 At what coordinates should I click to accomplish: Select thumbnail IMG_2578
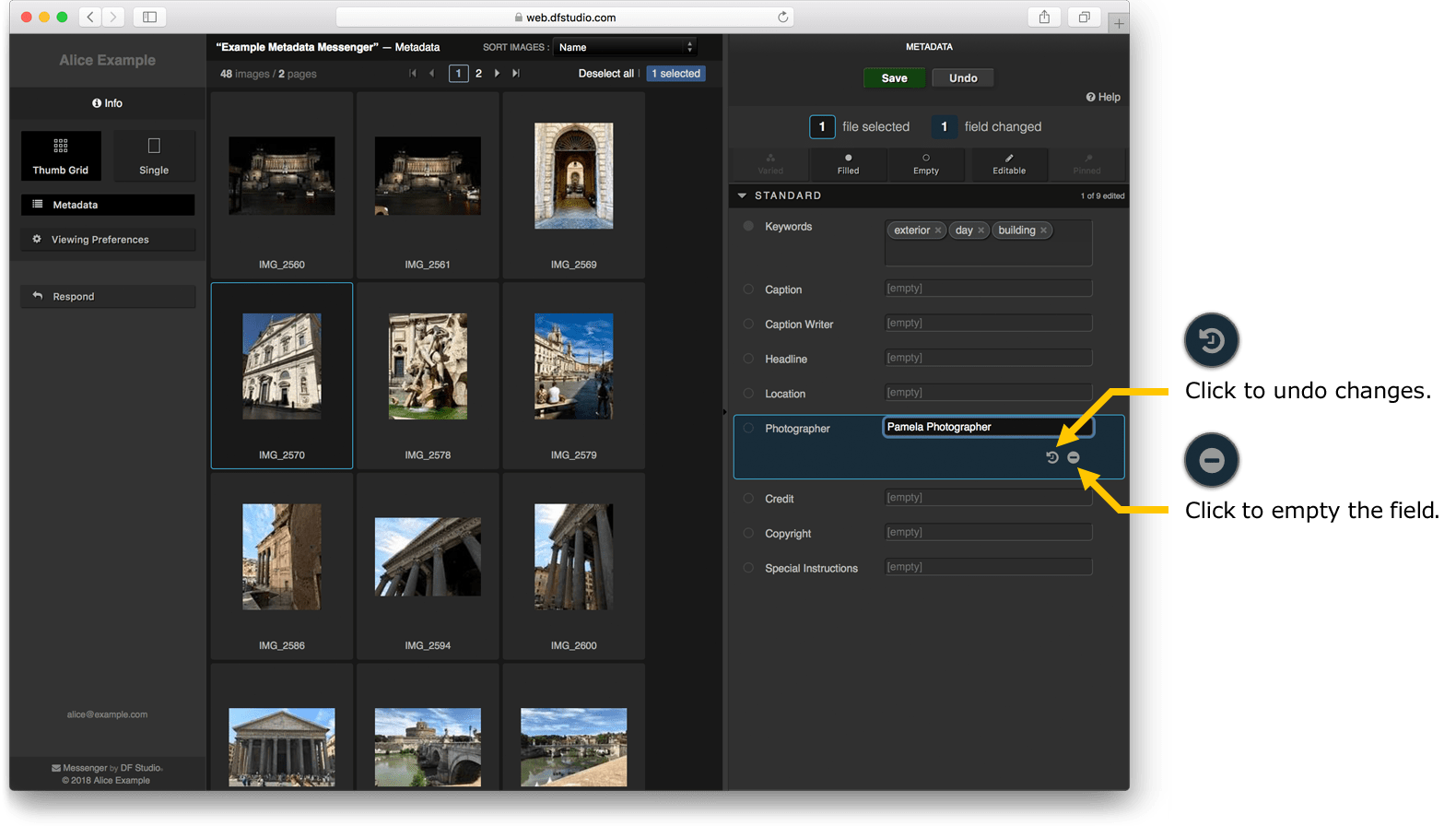click(x=428, y=375)
